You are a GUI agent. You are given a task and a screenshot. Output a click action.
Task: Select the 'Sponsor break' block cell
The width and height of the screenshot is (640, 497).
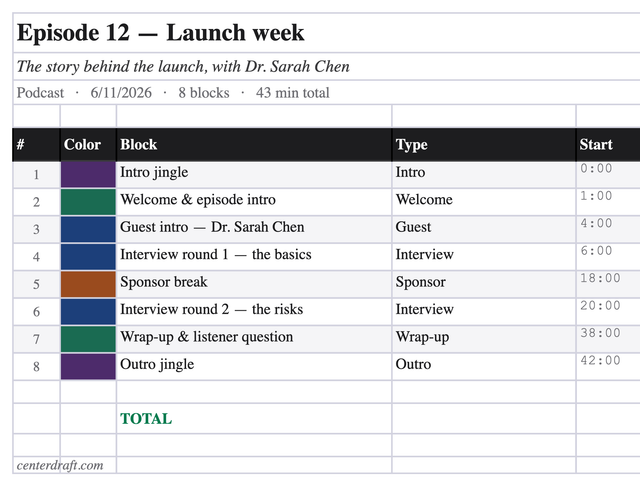pos(254,284)
